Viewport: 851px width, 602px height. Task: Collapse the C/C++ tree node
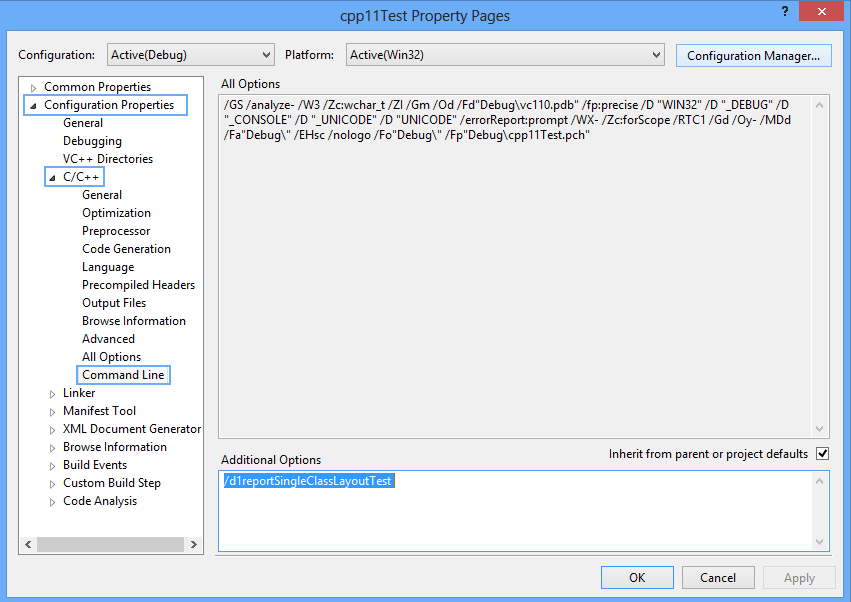52,178
